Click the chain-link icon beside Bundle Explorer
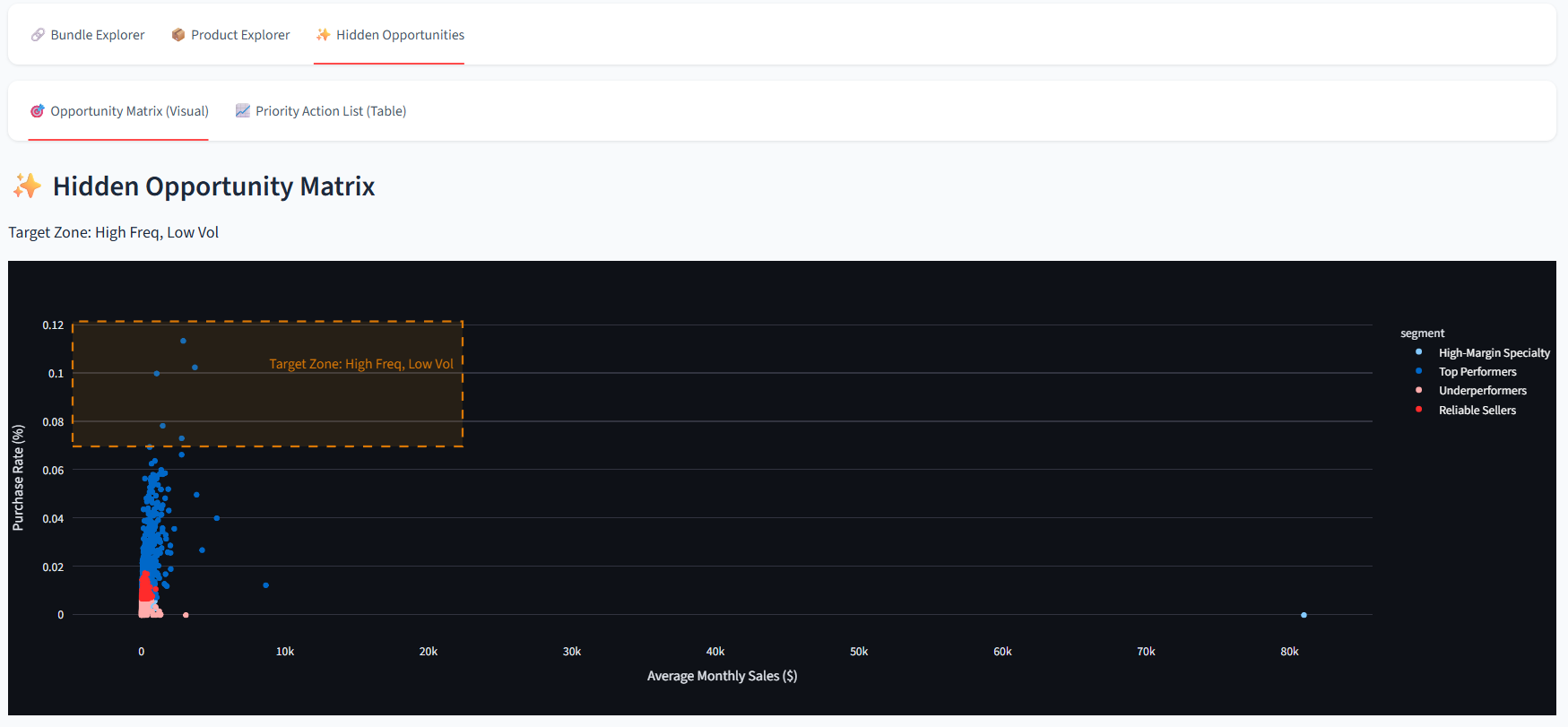The image size is (1568, 727). coord(38,35)
